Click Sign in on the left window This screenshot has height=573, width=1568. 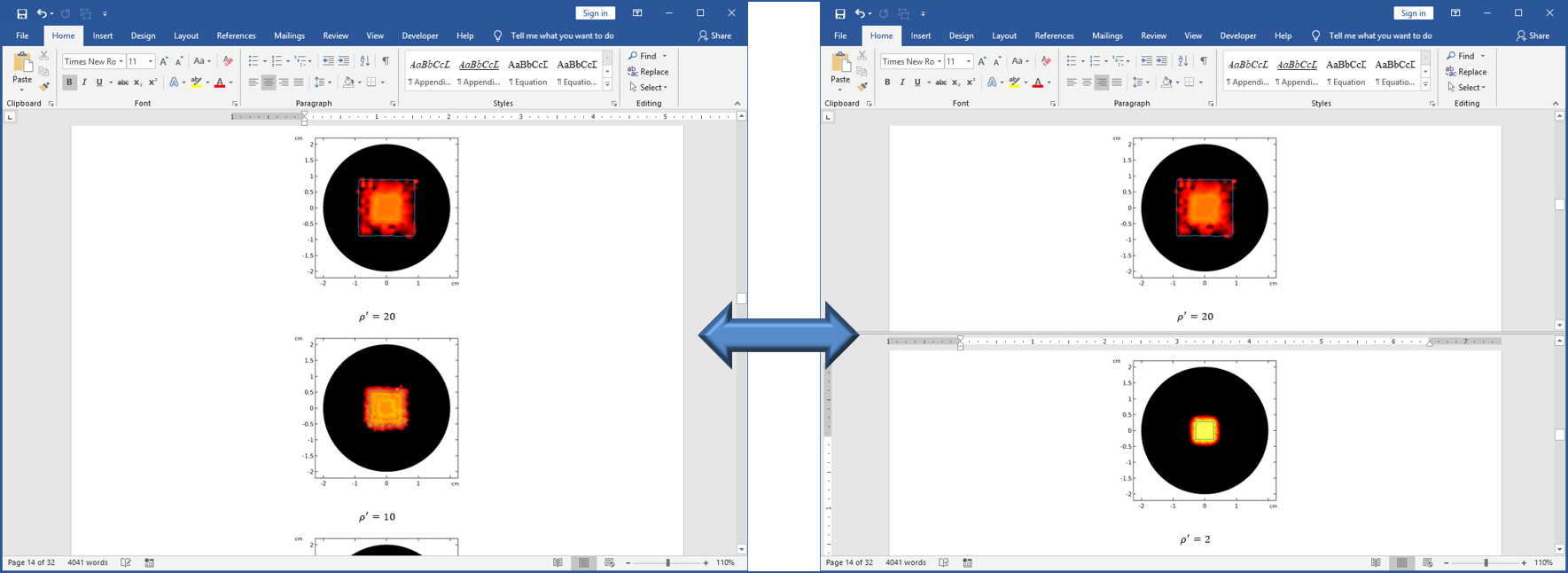pos(596,13)
